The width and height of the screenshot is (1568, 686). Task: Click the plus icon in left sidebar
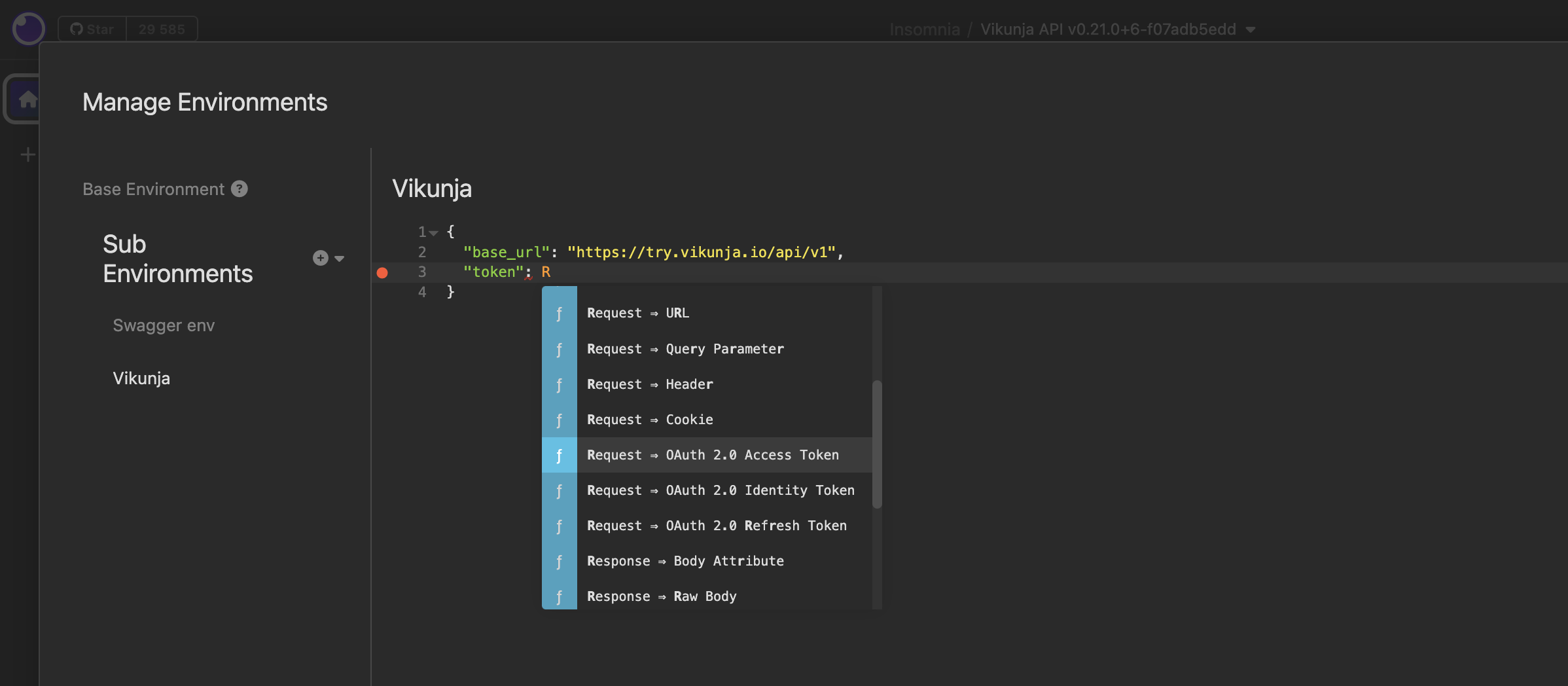[x=27, y=154]
